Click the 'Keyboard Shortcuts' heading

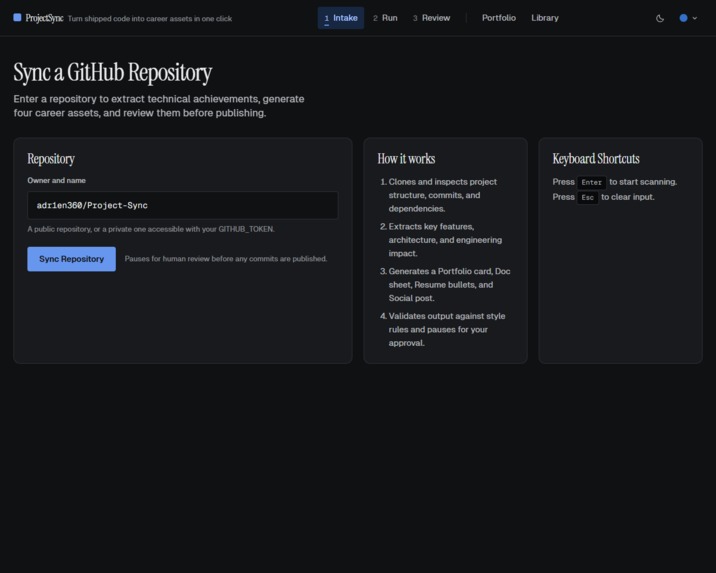tap(596, 158)
